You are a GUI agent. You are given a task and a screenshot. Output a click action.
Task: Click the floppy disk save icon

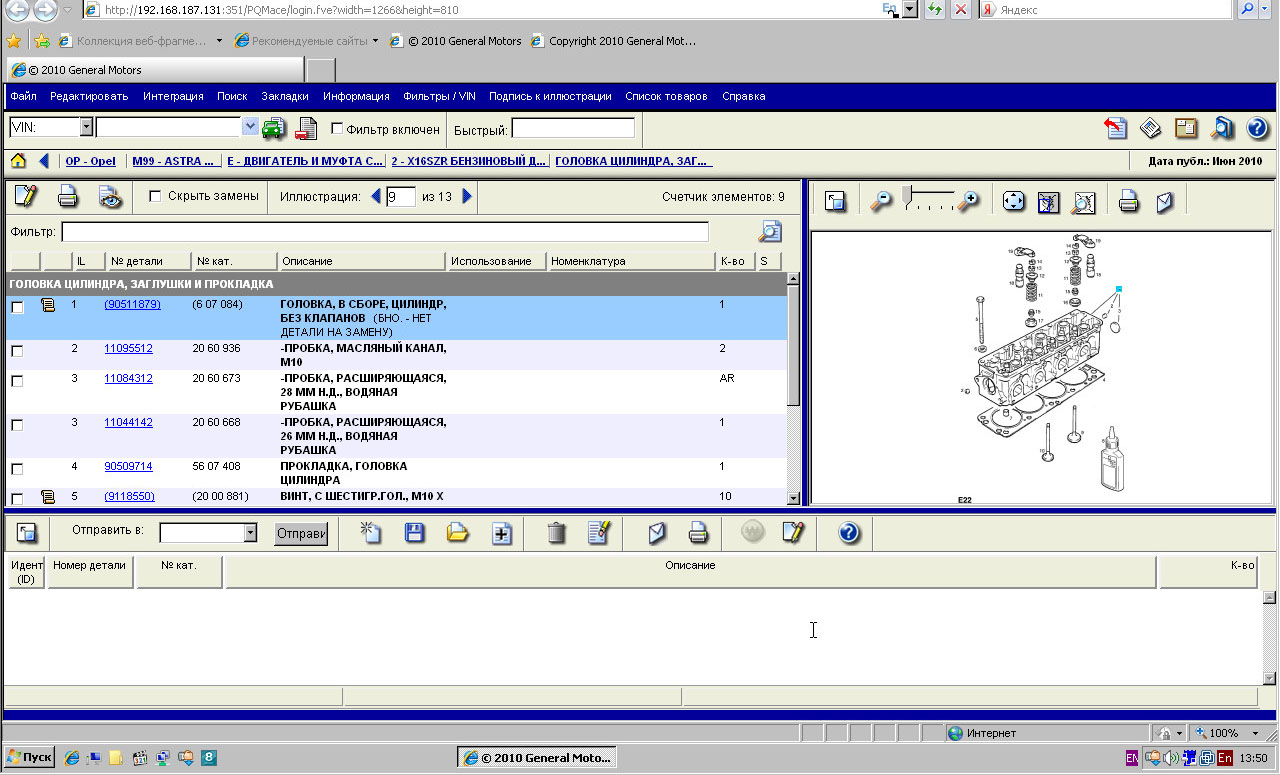pos(415,533)
